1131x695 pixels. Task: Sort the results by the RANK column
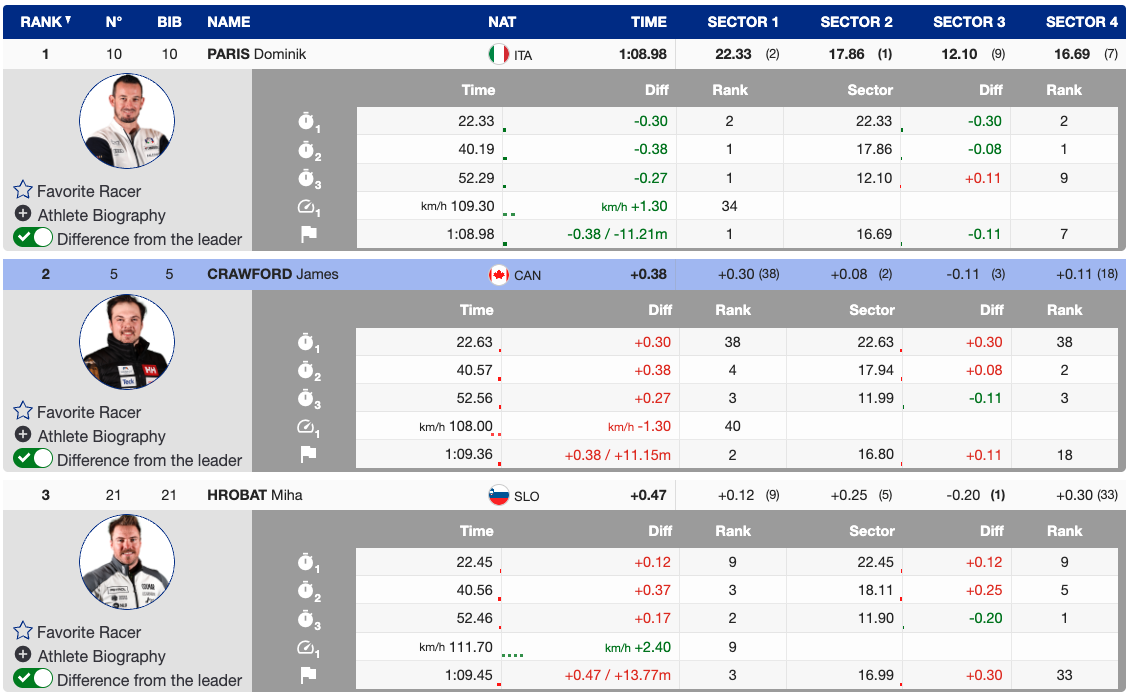point(45,21)
